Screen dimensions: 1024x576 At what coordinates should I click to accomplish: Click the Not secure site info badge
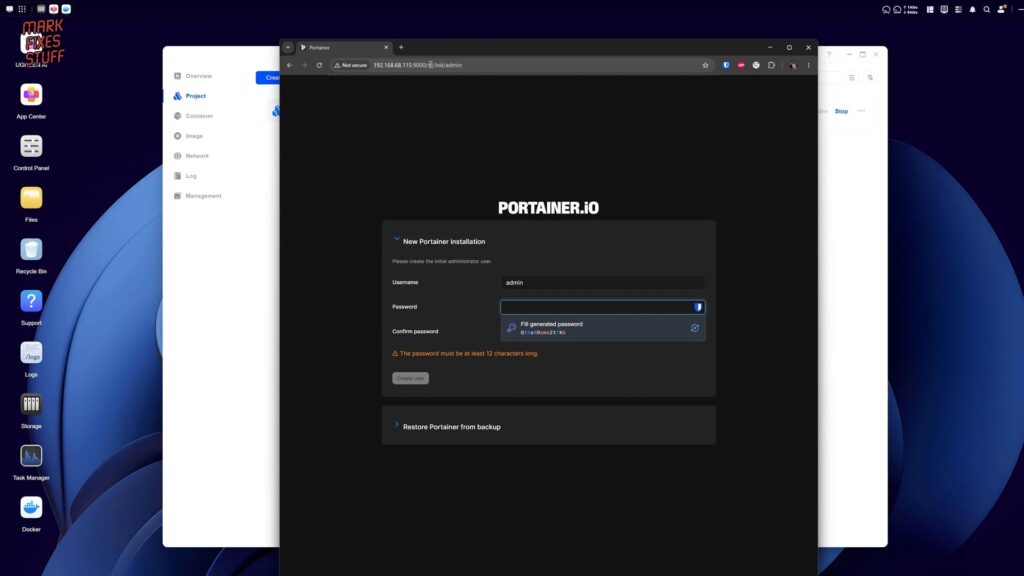[x=351, y=65]
